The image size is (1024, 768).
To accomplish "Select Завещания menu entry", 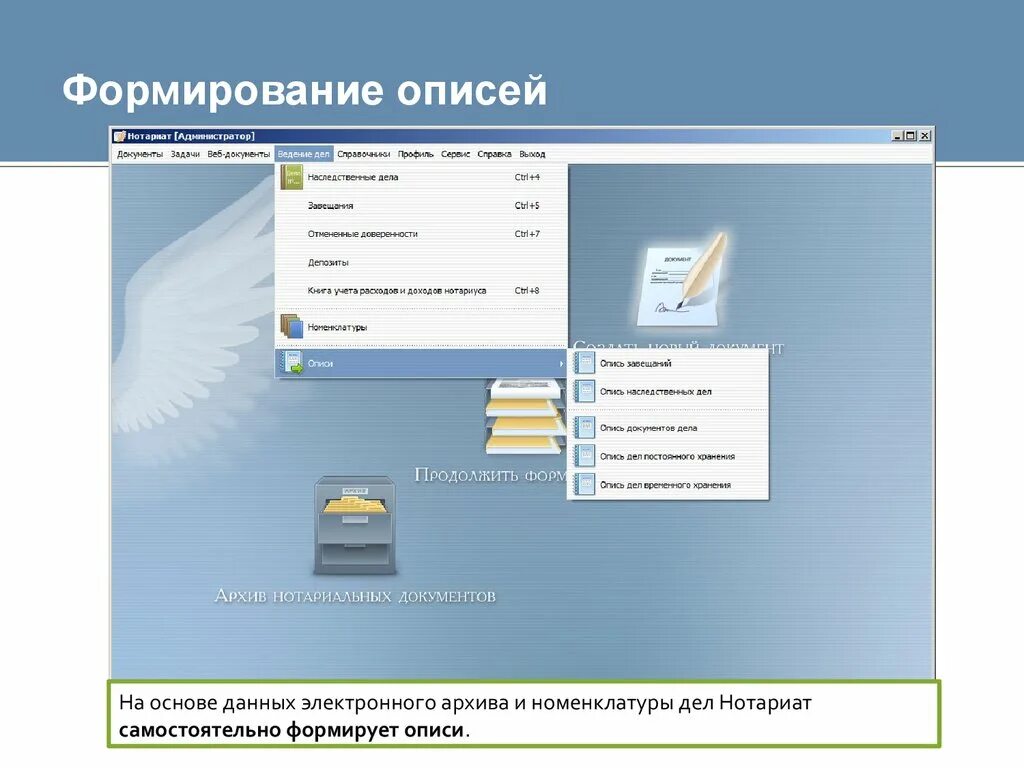I will pos(421,206).
